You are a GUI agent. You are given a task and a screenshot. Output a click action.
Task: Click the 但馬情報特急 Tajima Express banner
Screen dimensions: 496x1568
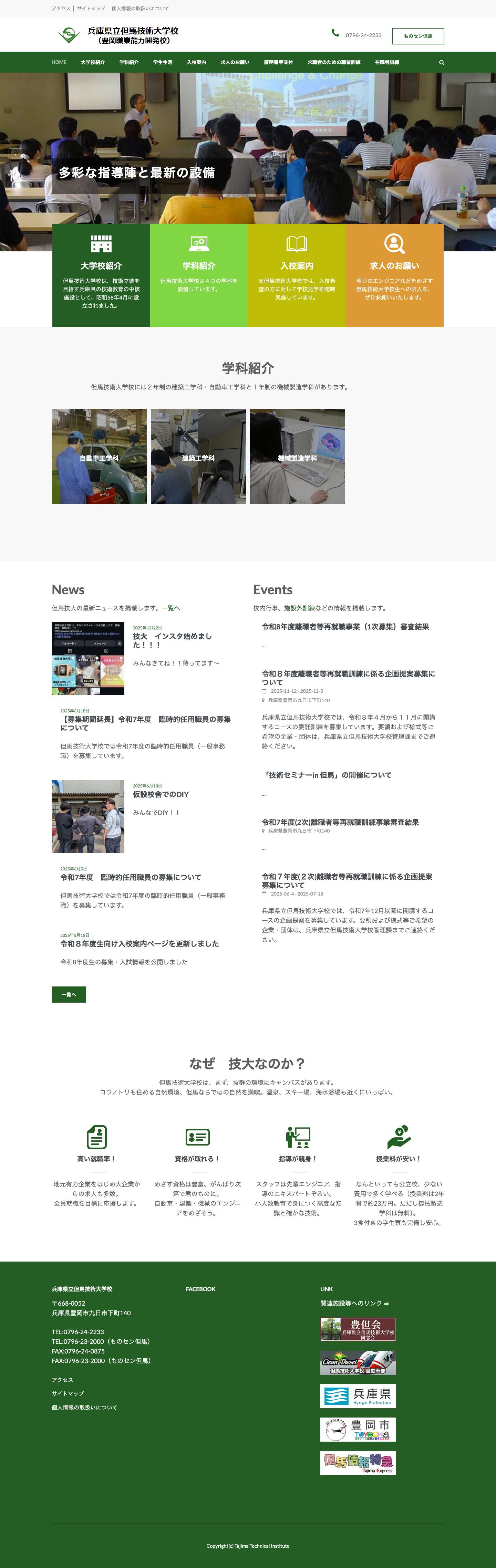[x=359, y=1463]
